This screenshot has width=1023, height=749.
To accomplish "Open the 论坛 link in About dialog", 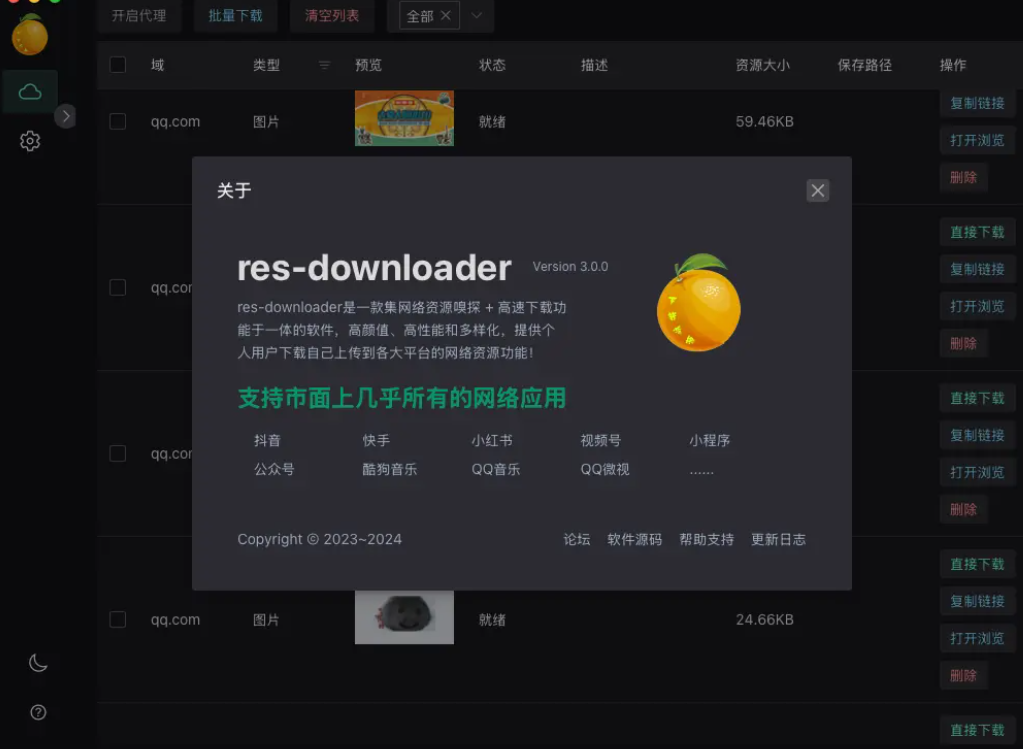I will pos(577,540).
